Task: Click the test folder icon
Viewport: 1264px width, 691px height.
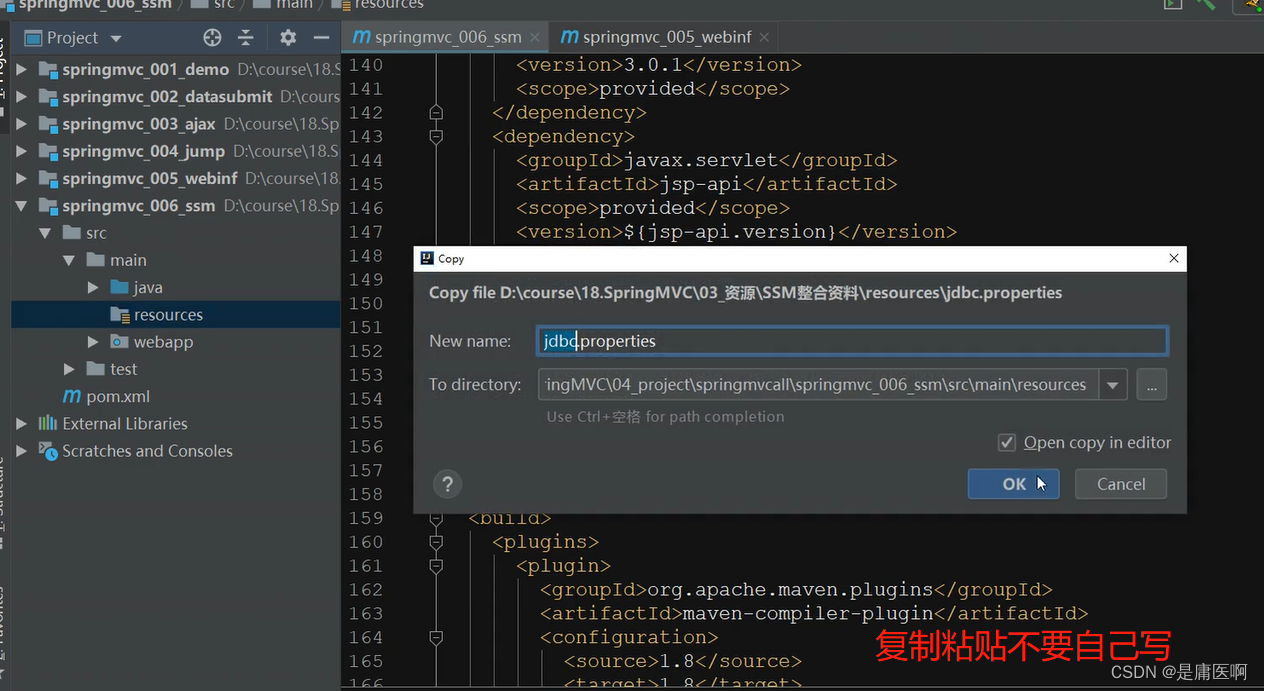Action: (96, 369)
